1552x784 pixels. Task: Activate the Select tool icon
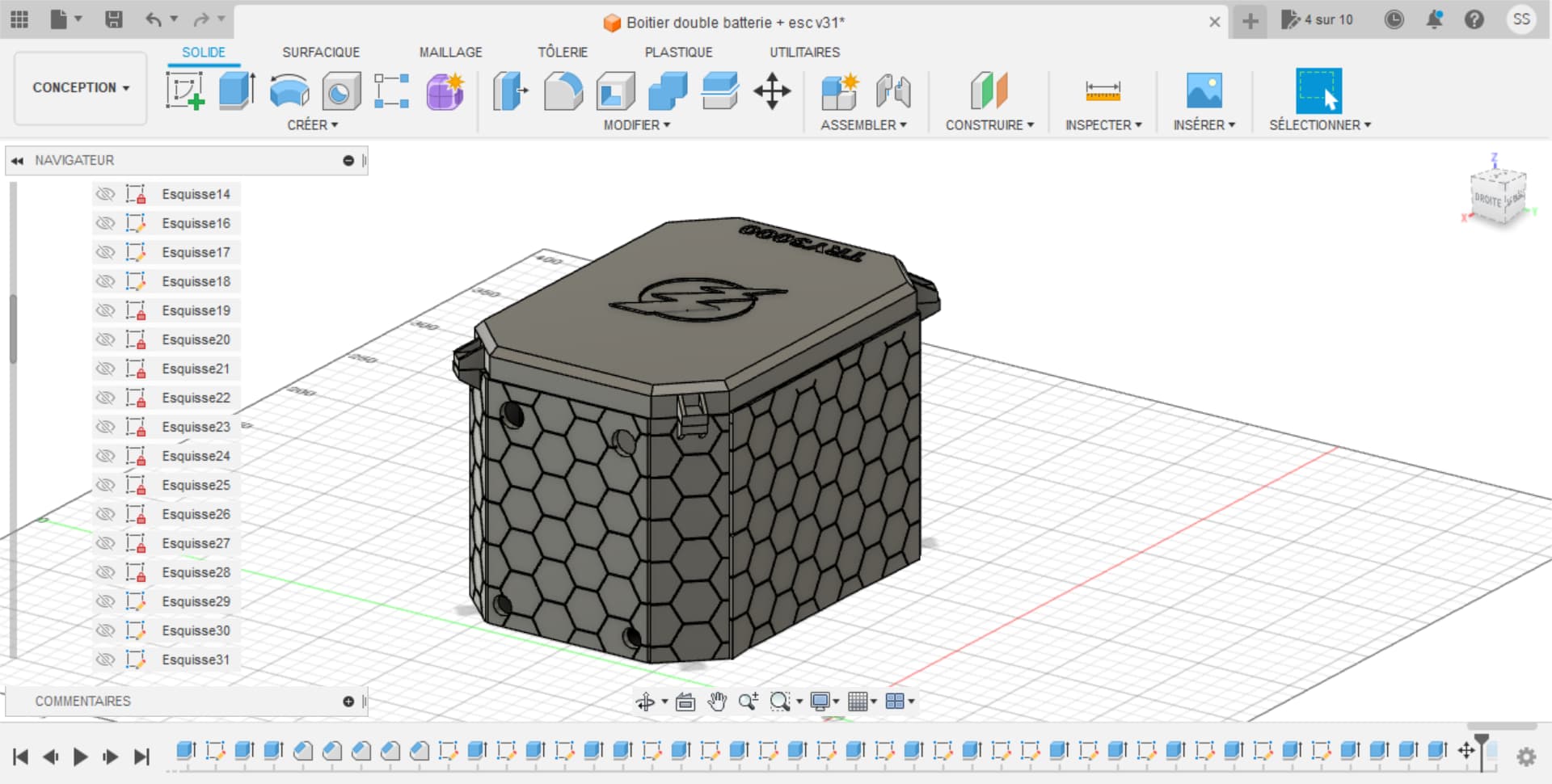(x=1319, y=91)
